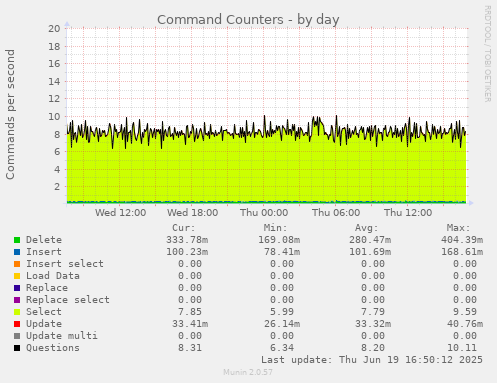497x383 pixels.
Task: Click the gray Update multi legend swatch
Action: pos(17,336)
